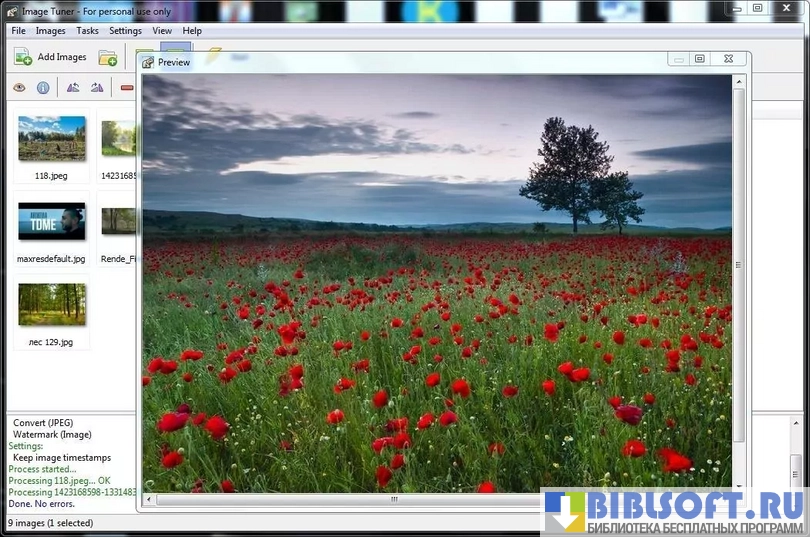
Task: Open image info with the blue info icon
Action: 43,88
